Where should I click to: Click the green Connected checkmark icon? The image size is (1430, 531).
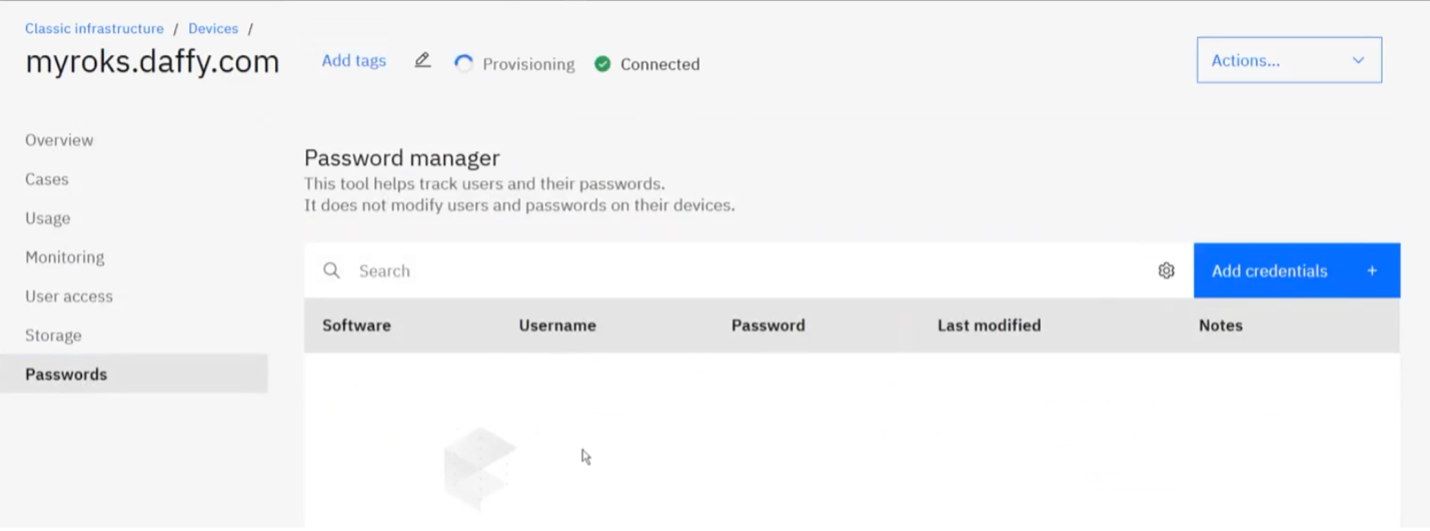coord(602,64)
